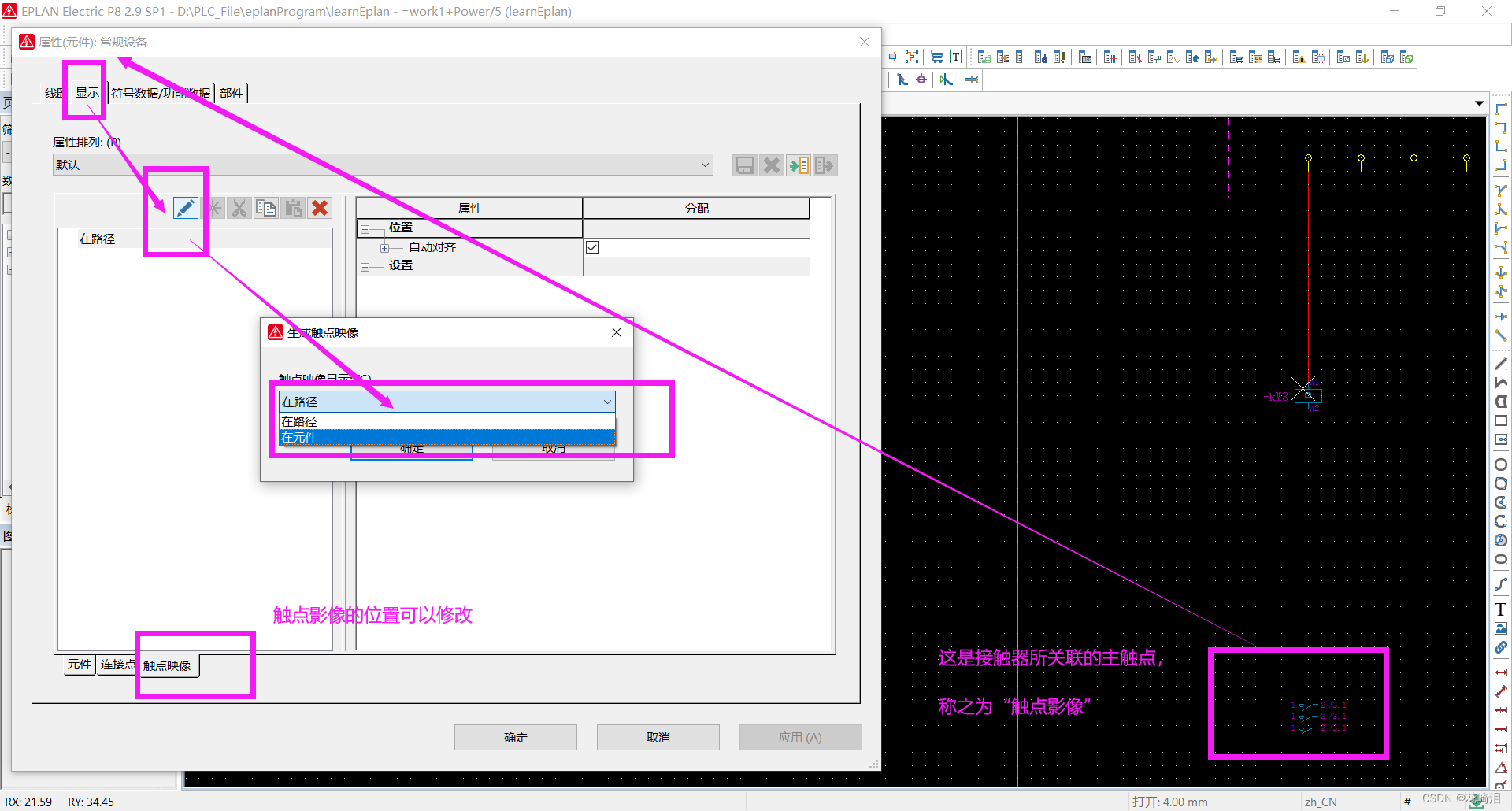This screenshot has width=1512, height=811.
Task: Select the top-left angle connection tool
Action: pos(1501,108)
